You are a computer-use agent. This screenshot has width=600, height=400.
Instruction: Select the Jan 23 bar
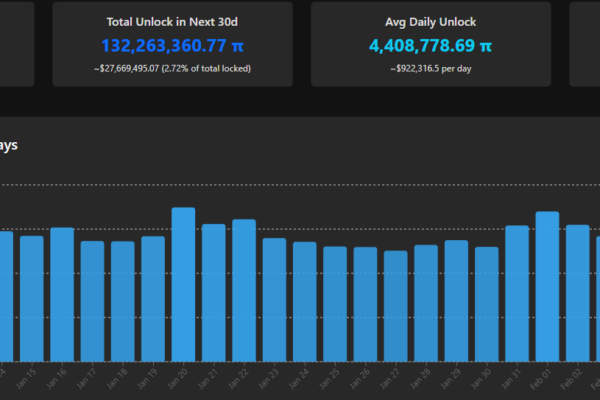pyautogui.click(x=274, y=299)
